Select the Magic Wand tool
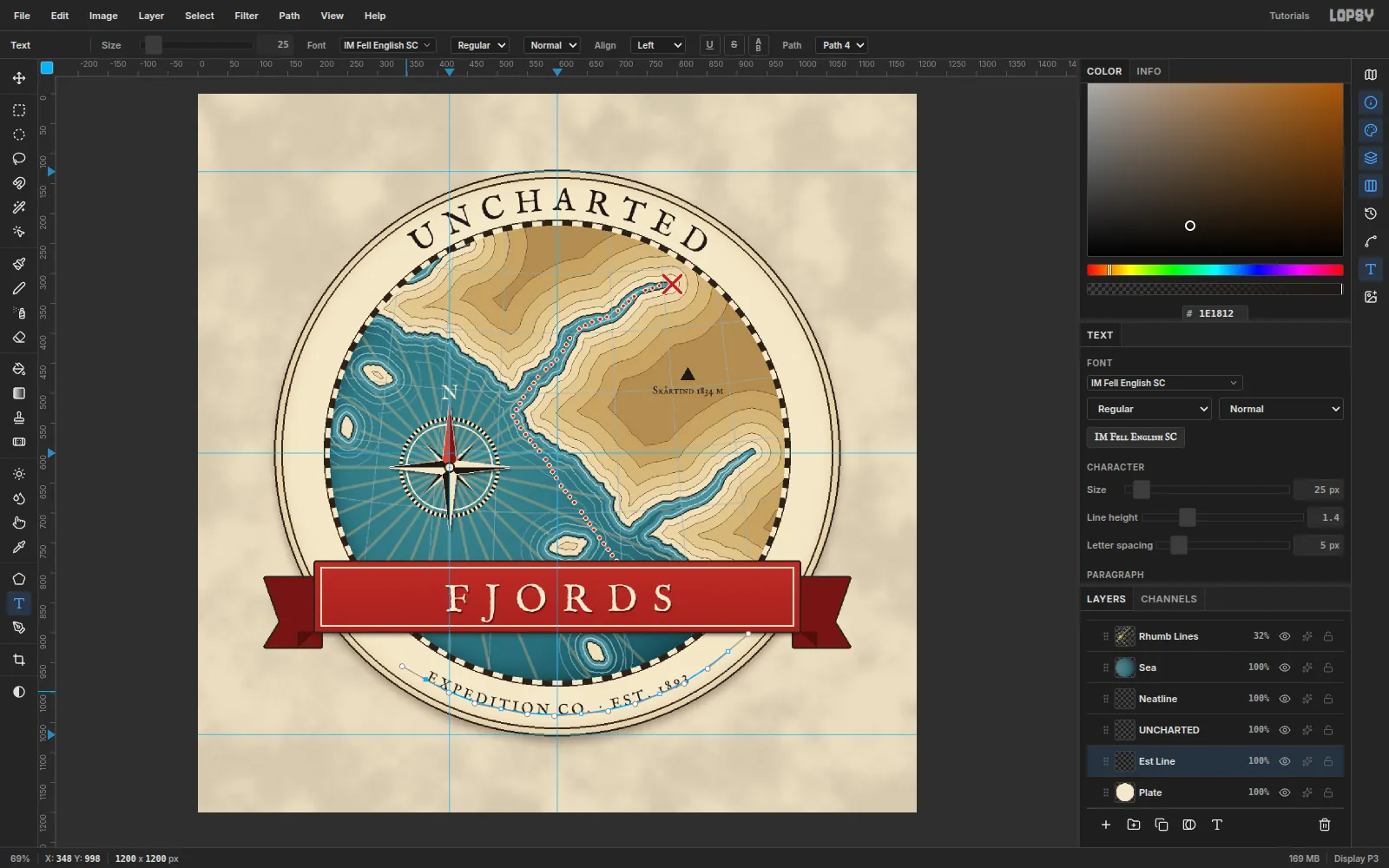This screenshot has height=868, width=1389. [19, 207]
